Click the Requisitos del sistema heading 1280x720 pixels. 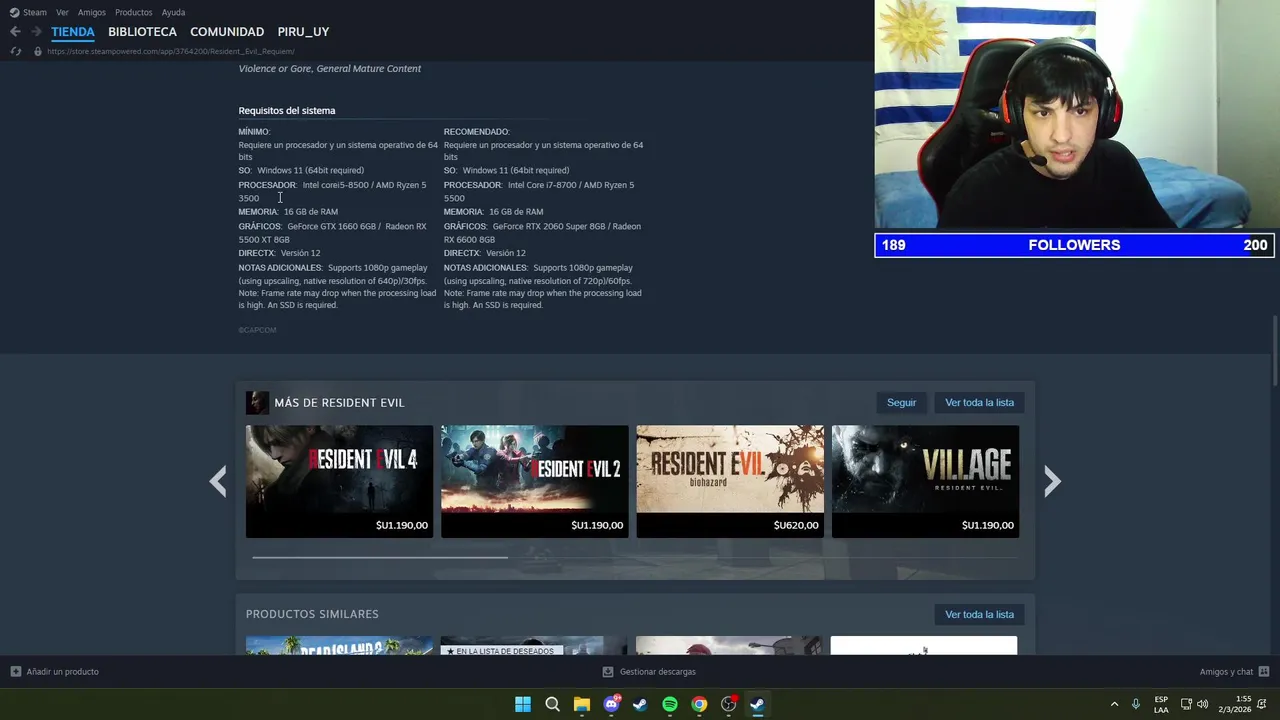(287, 111)
